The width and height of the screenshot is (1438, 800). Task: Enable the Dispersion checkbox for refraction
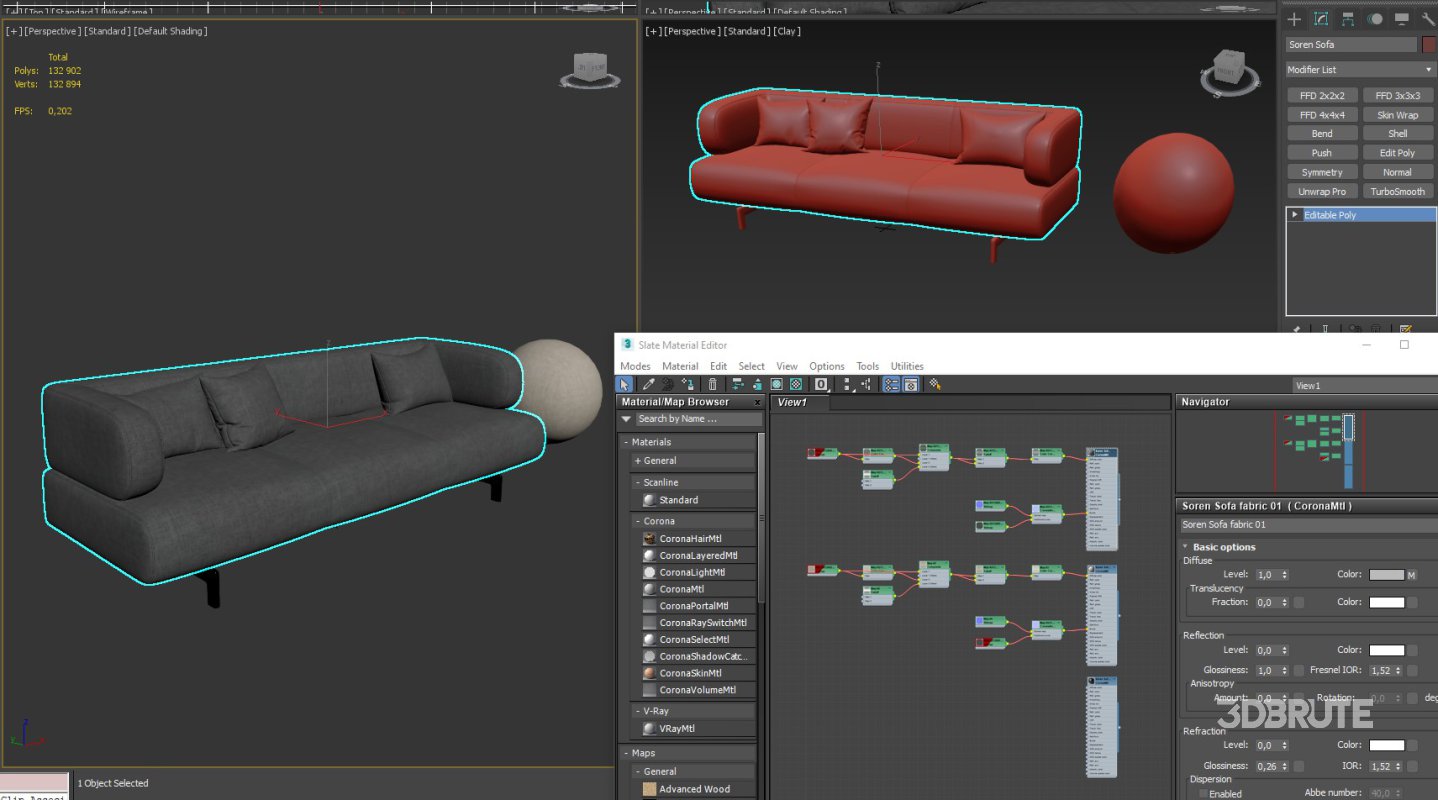pos(1201,793)
